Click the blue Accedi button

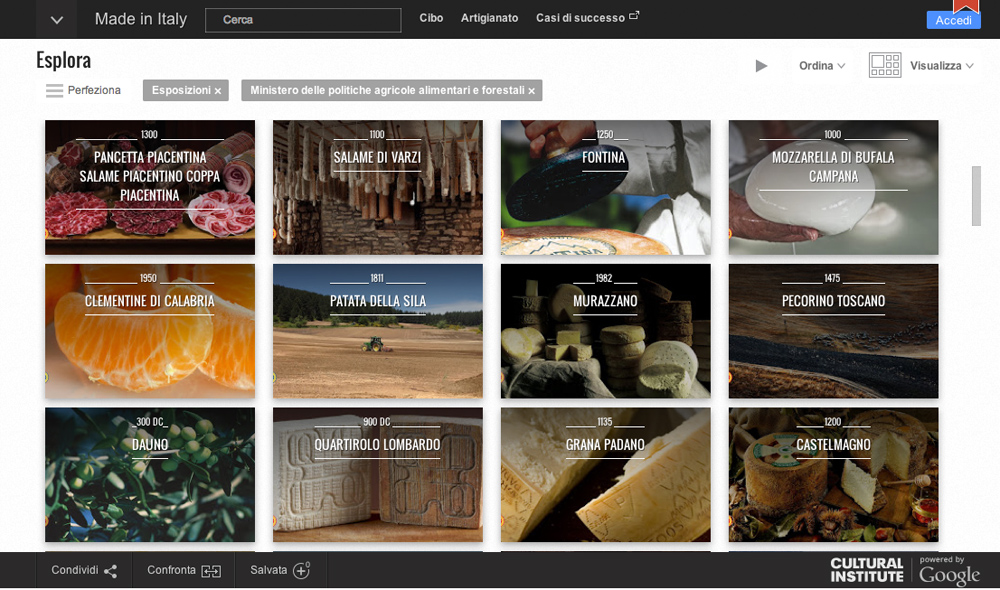[953, 21]
